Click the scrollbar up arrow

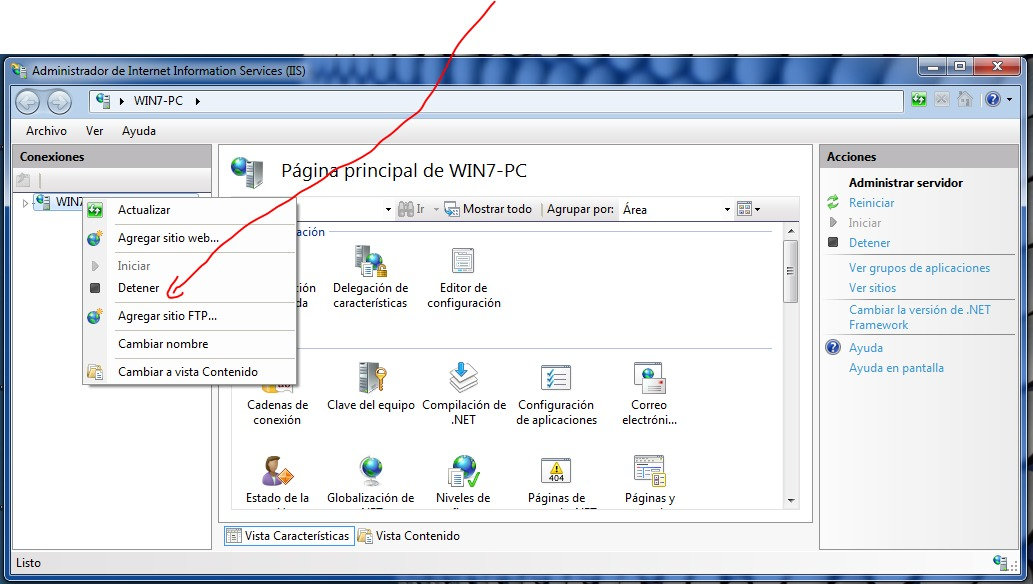coord(791,231)
